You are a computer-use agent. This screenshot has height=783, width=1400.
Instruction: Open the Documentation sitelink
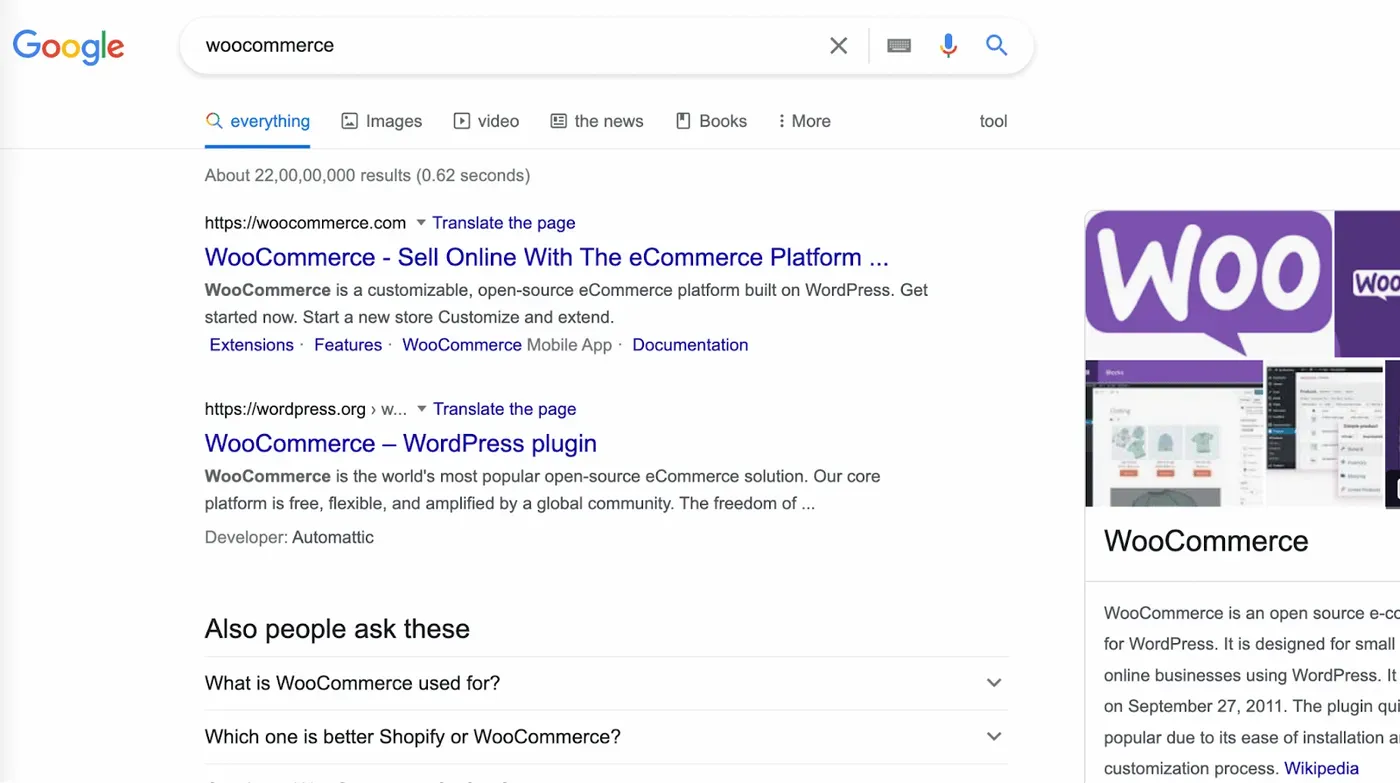pos(690,345)
